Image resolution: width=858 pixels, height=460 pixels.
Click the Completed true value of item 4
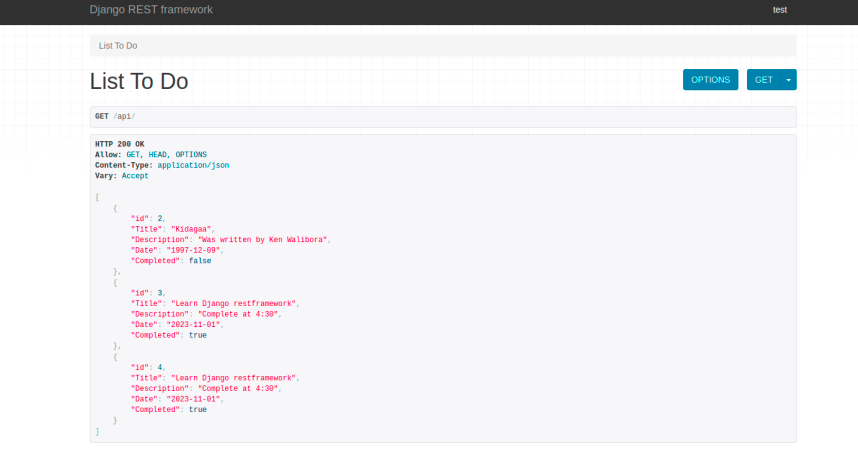(198, 409)
